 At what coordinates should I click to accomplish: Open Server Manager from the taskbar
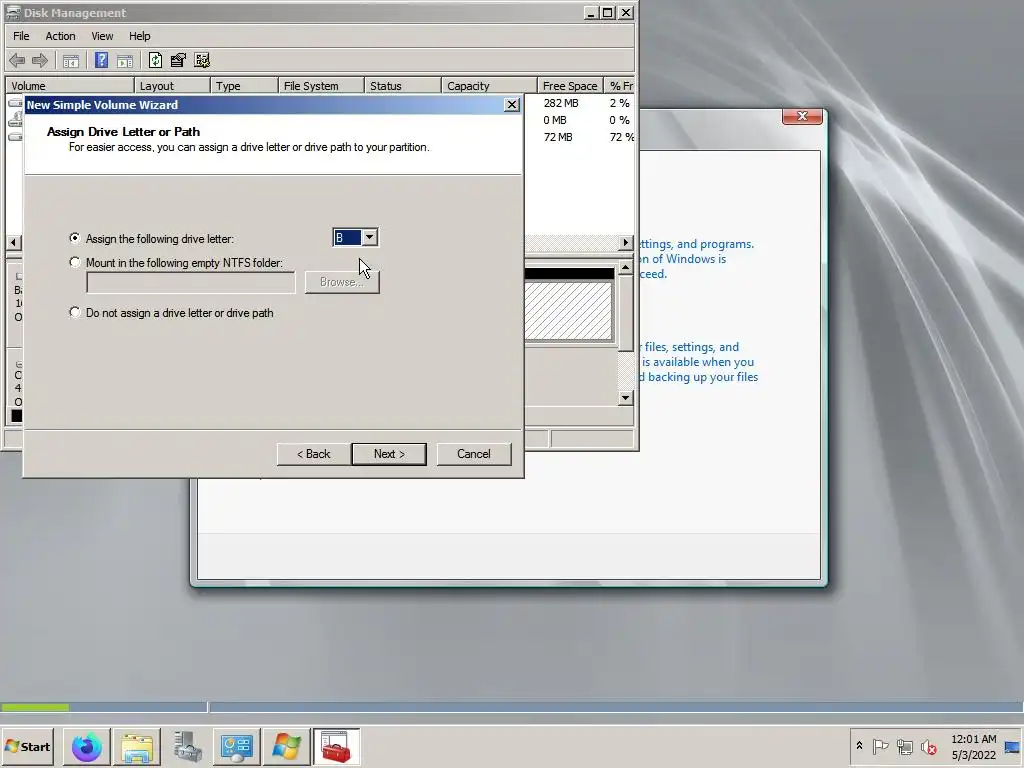point(187,746)
